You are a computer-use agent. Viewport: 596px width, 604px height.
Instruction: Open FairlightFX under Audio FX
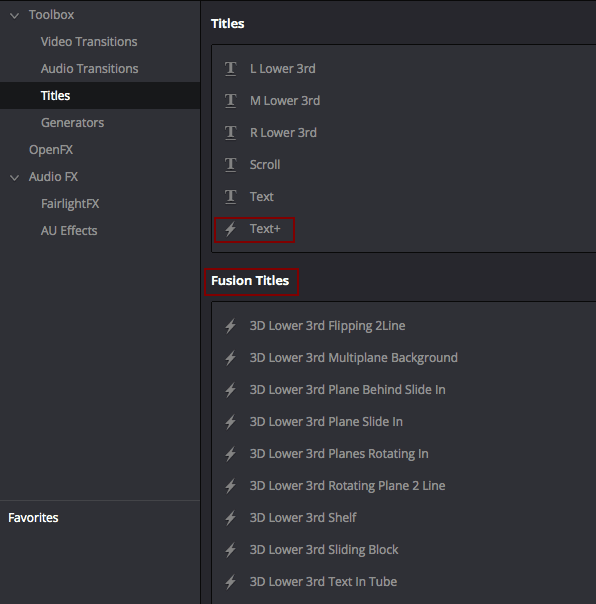[70, 203]
